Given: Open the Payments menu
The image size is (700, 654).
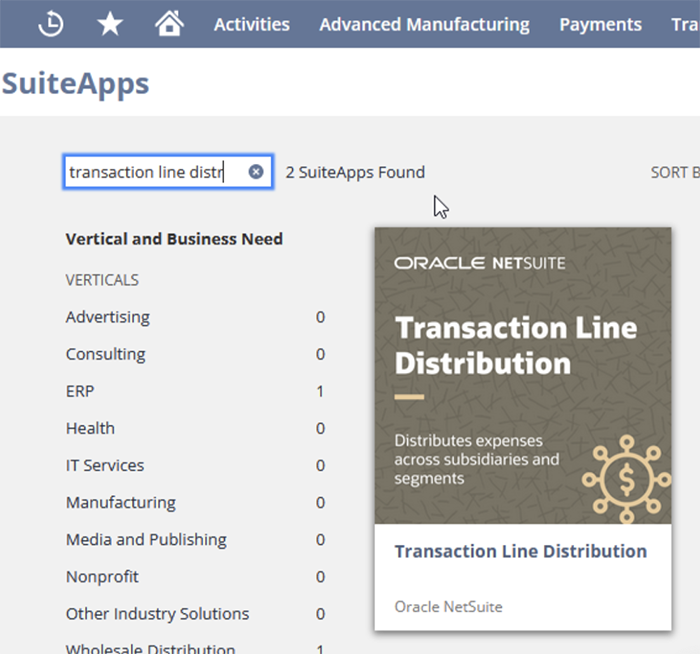Looking at the screenshot, I should point(600,24).
